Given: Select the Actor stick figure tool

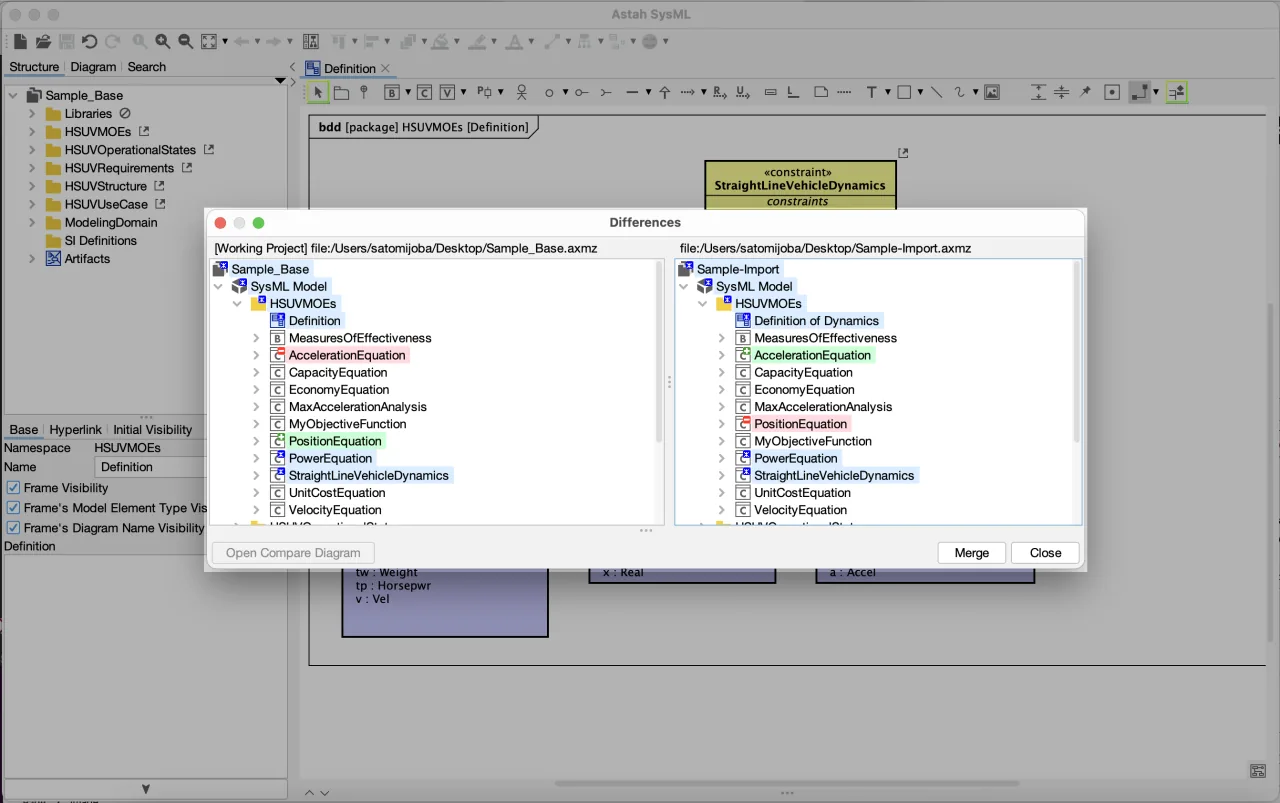Looking at the screenshot, I should tap(521, 92).
